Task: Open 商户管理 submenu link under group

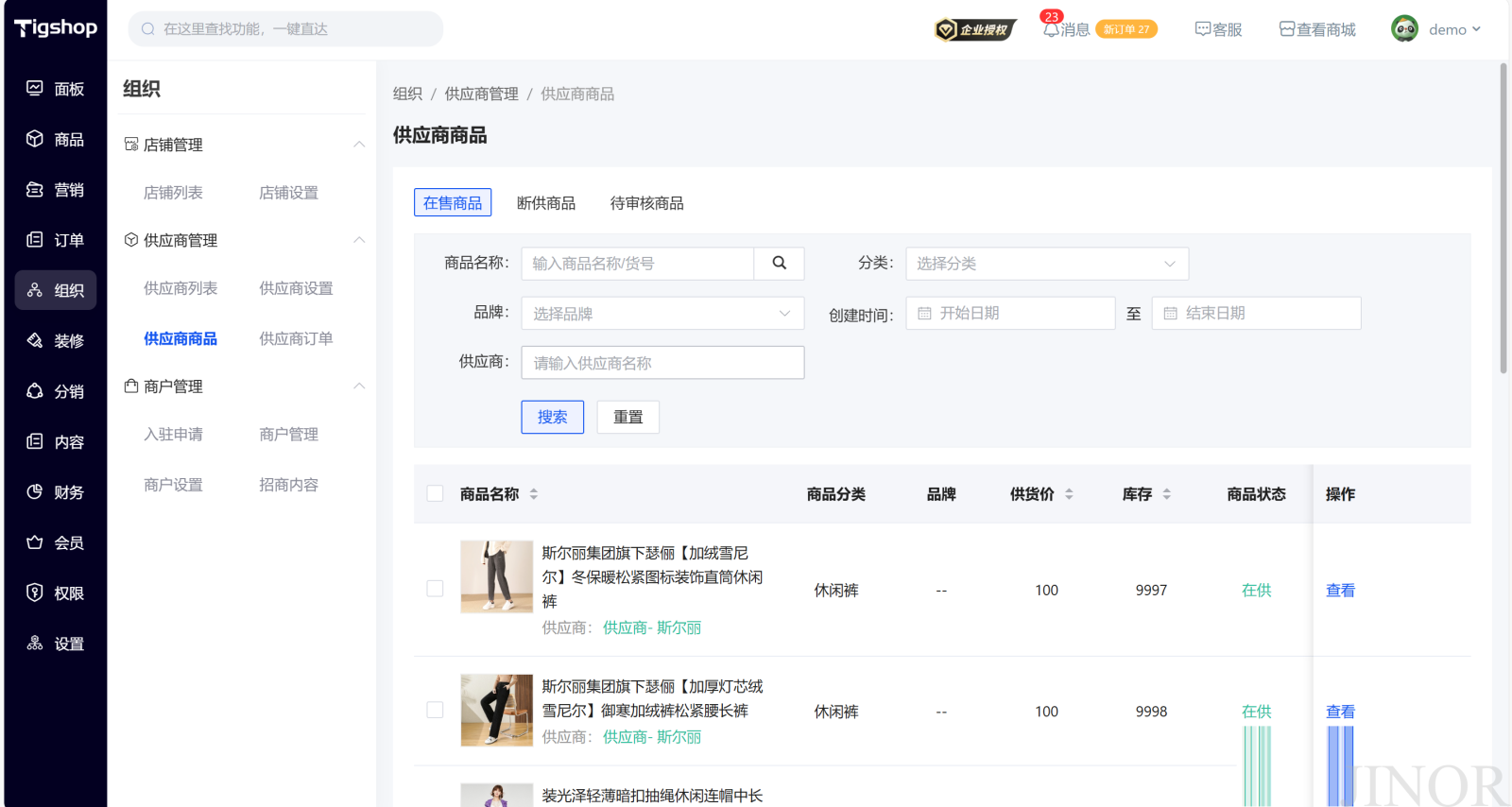Action: pyautogui.click(x=288, y=435)
